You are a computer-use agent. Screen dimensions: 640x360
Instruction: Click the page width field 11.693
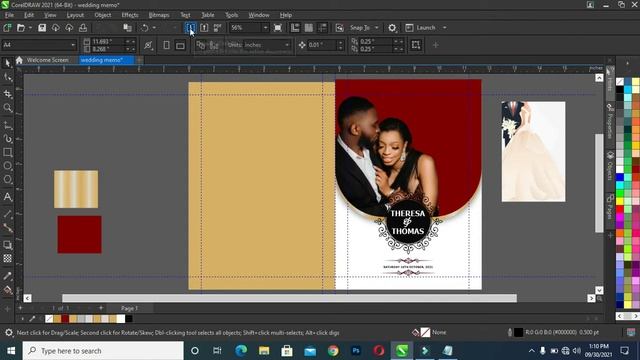point(107,42)
